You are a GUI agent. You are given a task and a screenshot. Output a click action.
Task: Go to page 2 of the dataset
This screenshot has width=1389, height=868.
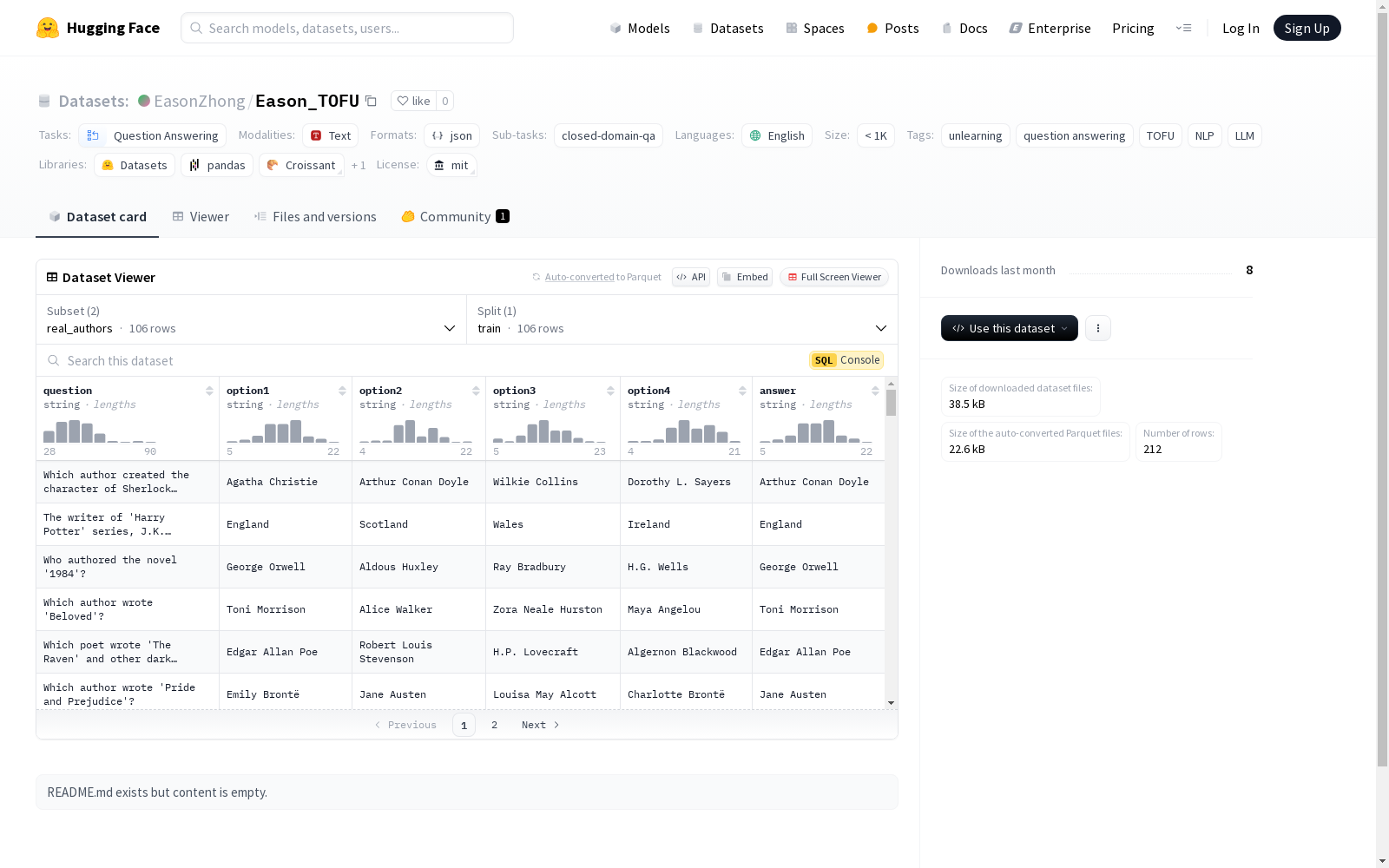495,725
